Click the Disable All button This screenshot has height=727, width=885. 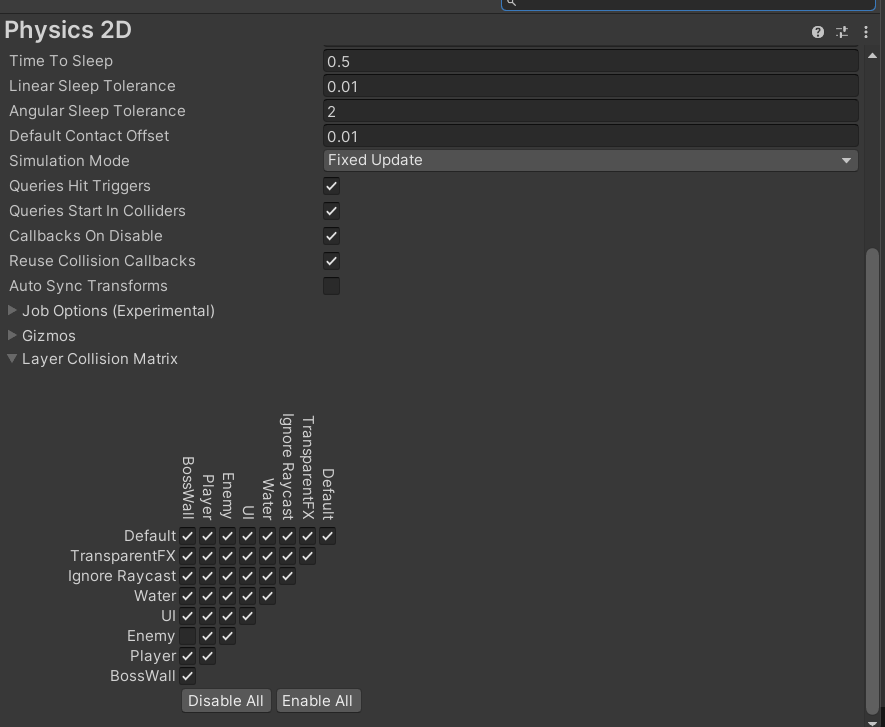226,701
